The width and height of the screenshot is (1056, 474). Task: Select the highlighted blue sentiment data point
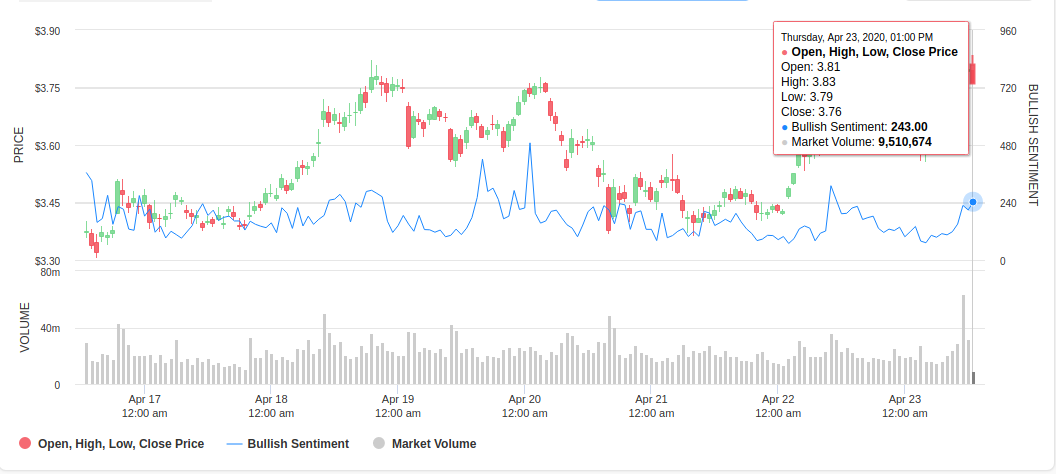(x=972, y=202)
